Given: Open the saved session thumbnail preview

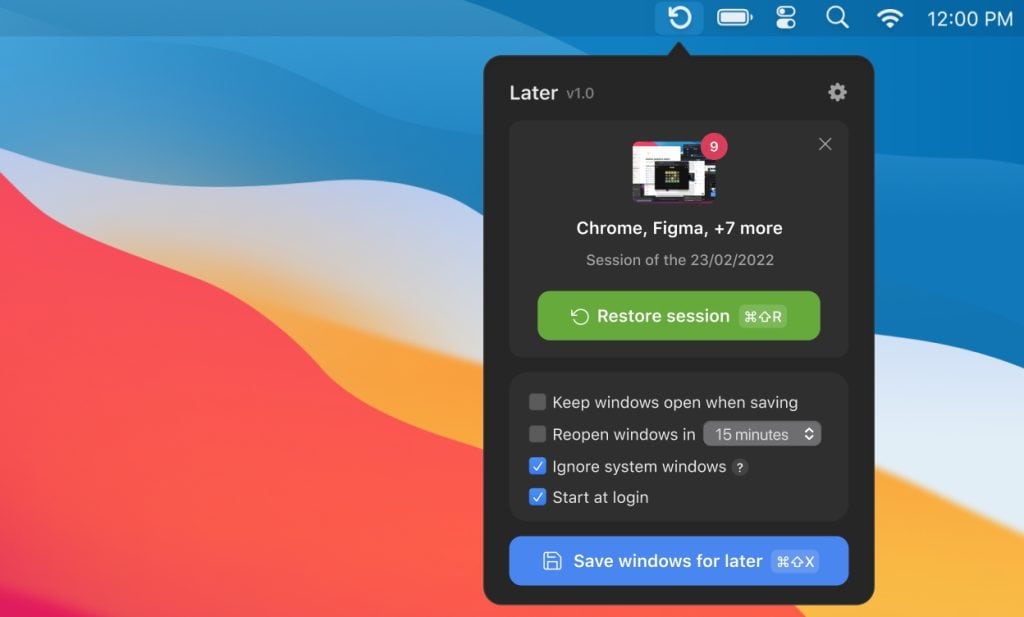Looking at the screenshot, I should (674, 172).
